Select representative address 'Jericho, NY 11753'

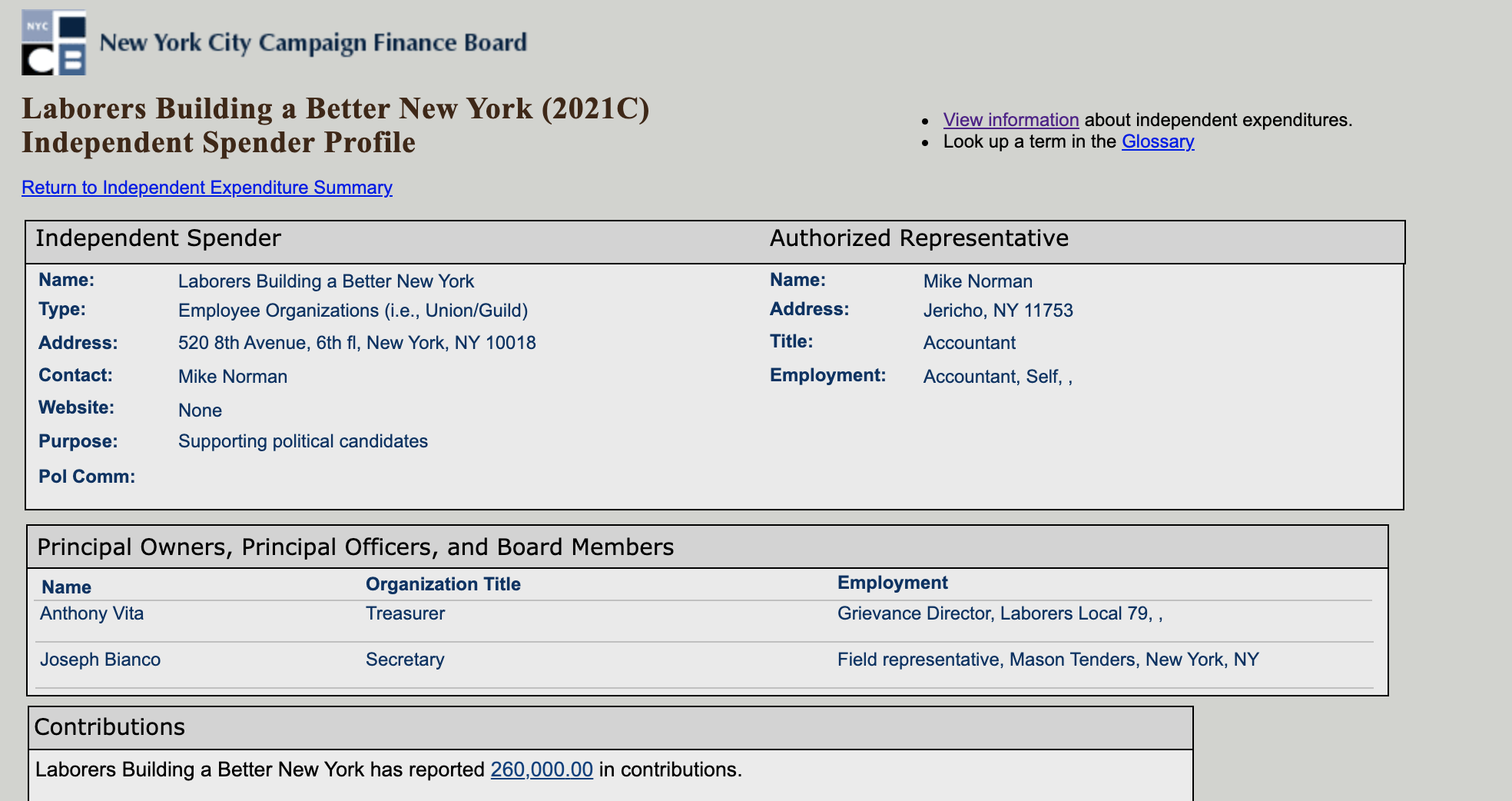click(x=998, y=311)
